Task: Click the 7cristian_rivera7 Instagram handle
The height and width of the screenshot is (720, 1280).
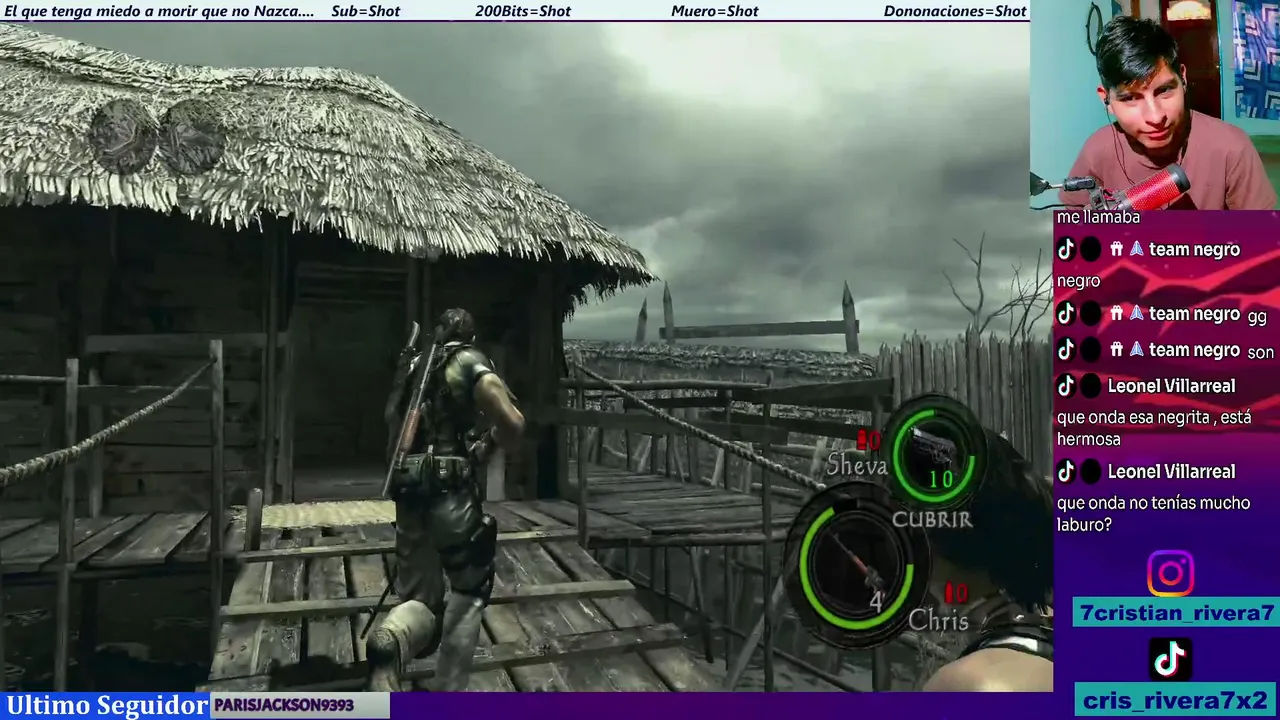Action: [1176, 613]
